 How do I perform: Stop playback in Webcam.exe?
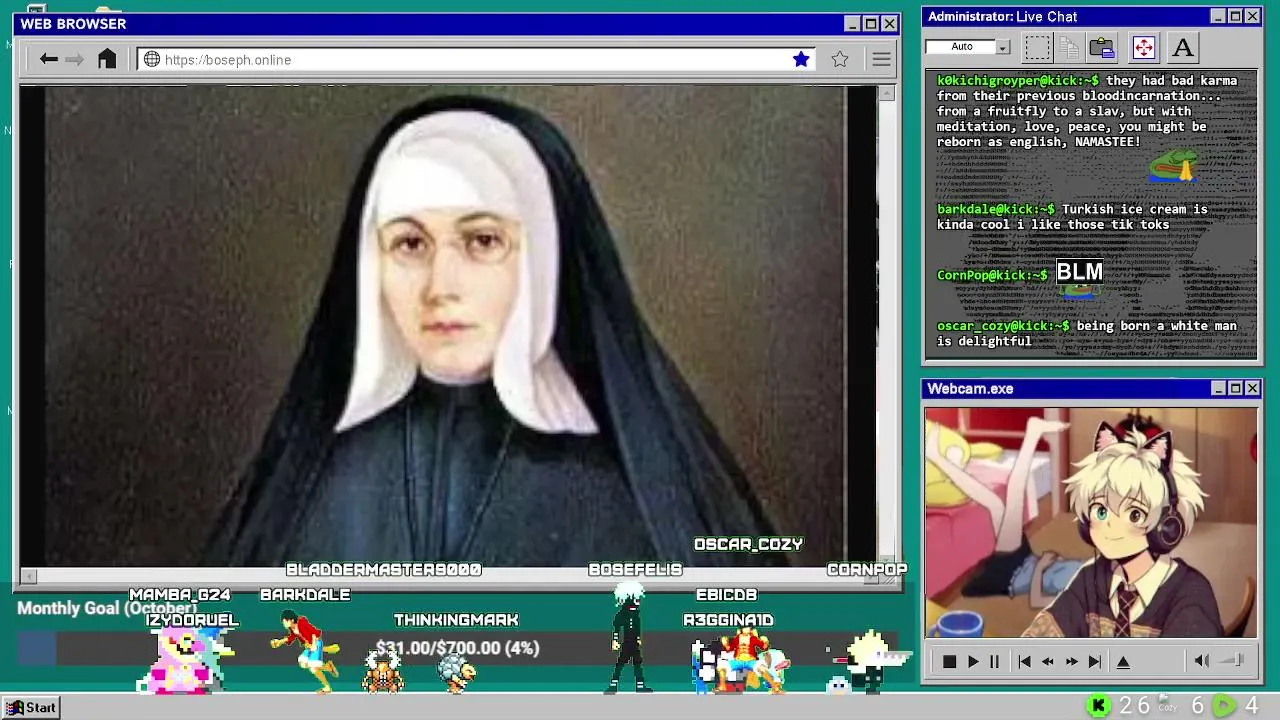pos(949,661)
